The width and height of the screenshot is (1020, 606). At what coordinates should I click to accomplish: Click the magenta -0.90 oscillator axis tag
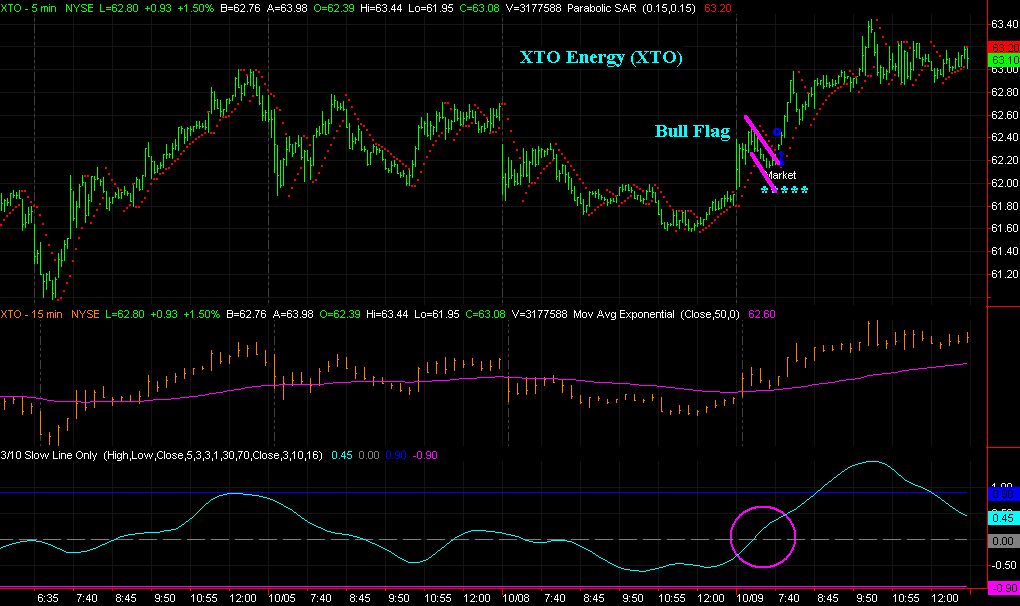coord(1004,588)
